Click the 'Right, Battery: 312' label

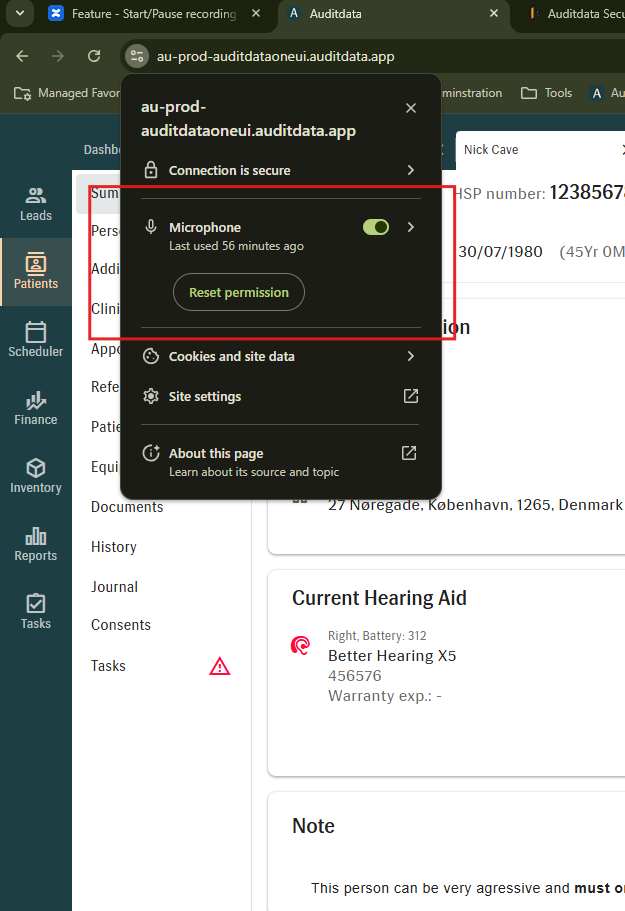click(x=378, y=636)
